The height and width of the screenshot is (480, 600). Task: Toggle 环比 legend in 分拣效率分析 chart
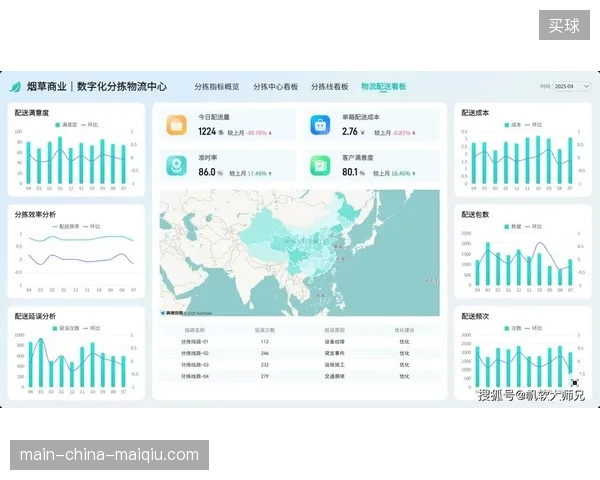tap(91, 227)
